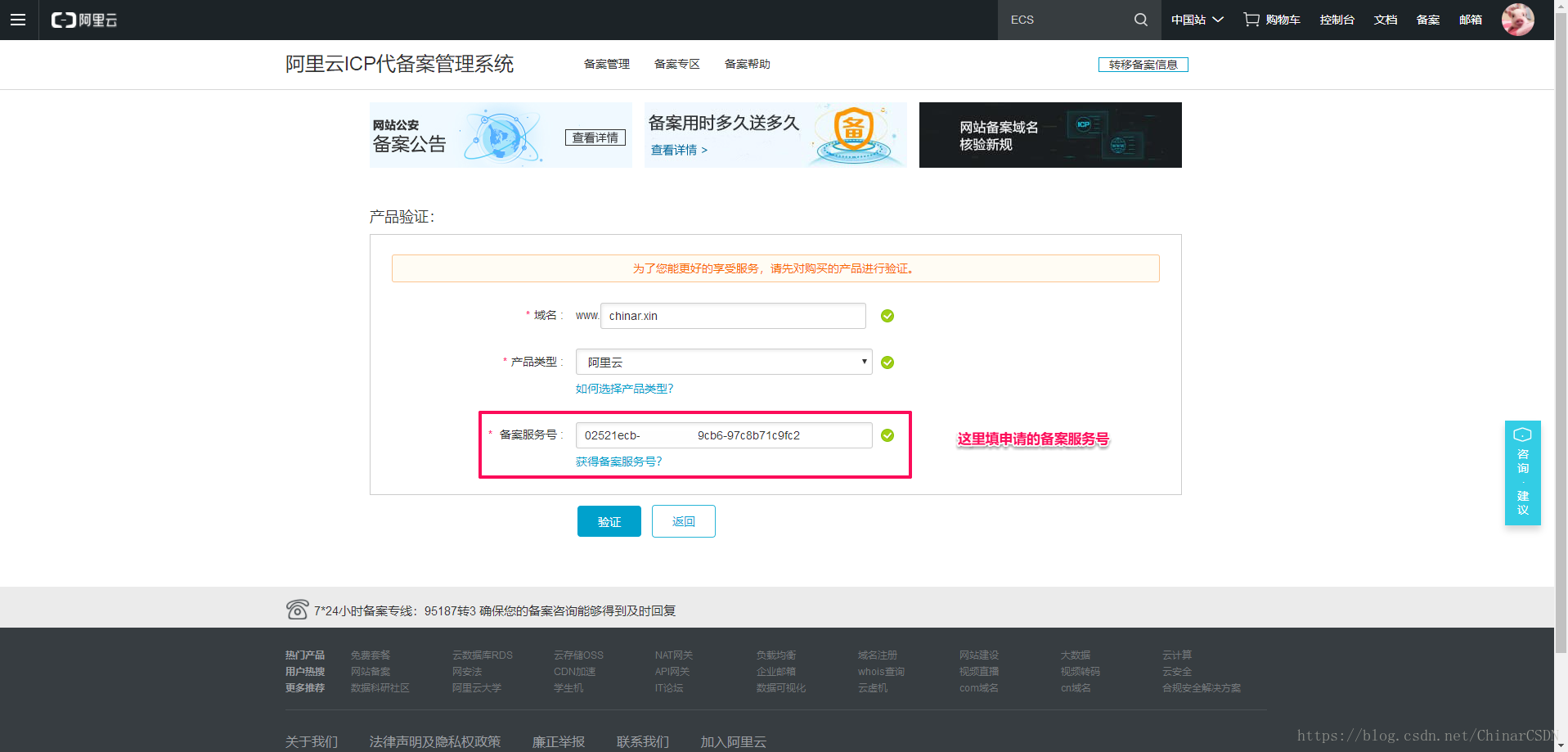Open the 产品类型 dropdown showing 阿里云
Screen dimensions: 1568x752
click(x=724, y=362)
